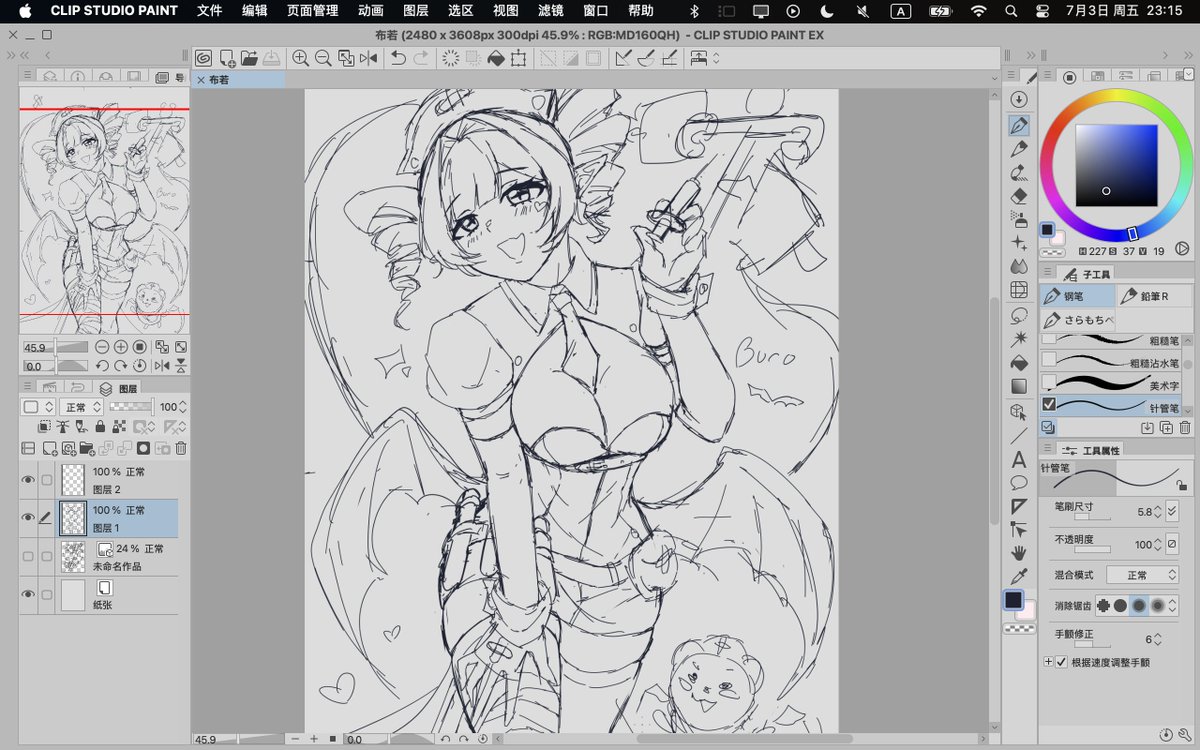Image resolution: width=1200 pixels, height=750 pixels.
Task: Uncheck the 针管笔 brush checkbox
Action: pyautogui.click(x=1048, y=405)
